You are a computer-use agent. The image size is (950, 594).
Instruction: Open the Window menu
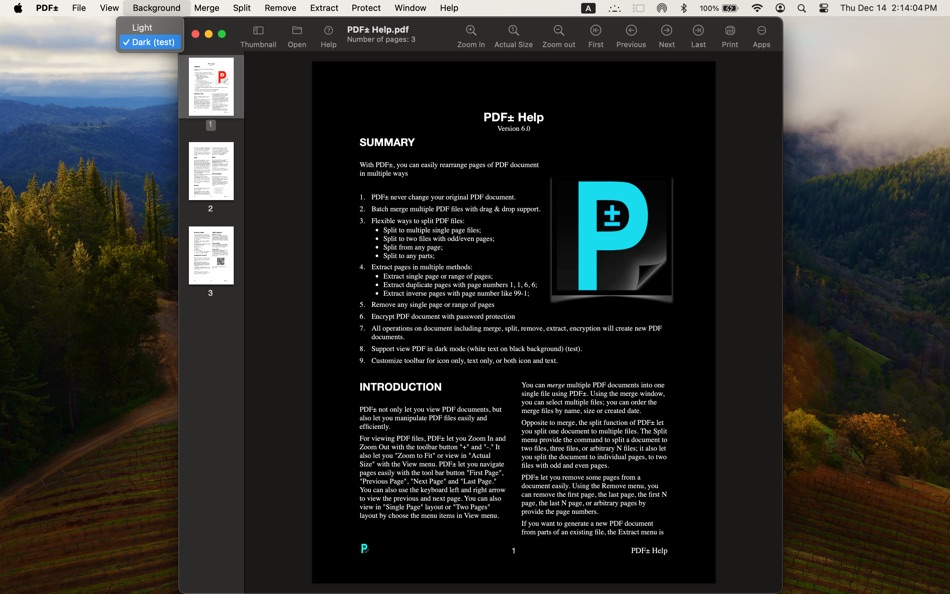[x=410, y=8]
